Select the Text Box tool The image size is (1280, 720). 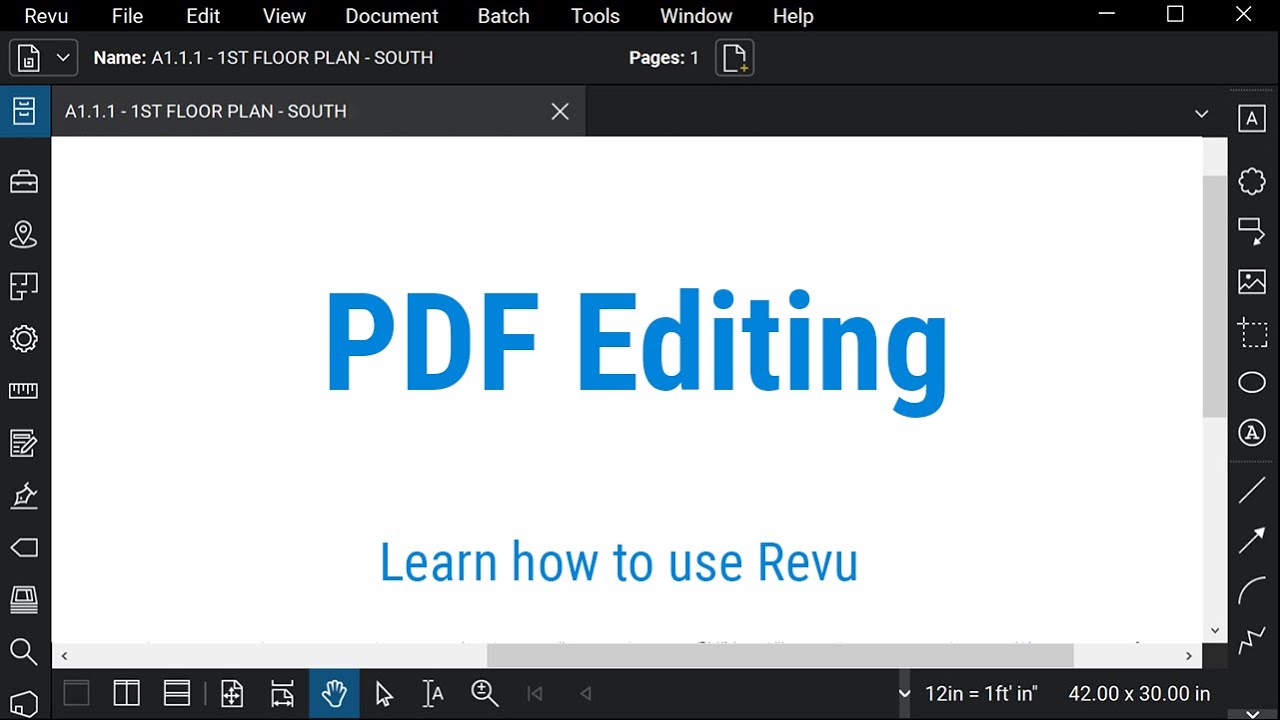point(1252,119)
